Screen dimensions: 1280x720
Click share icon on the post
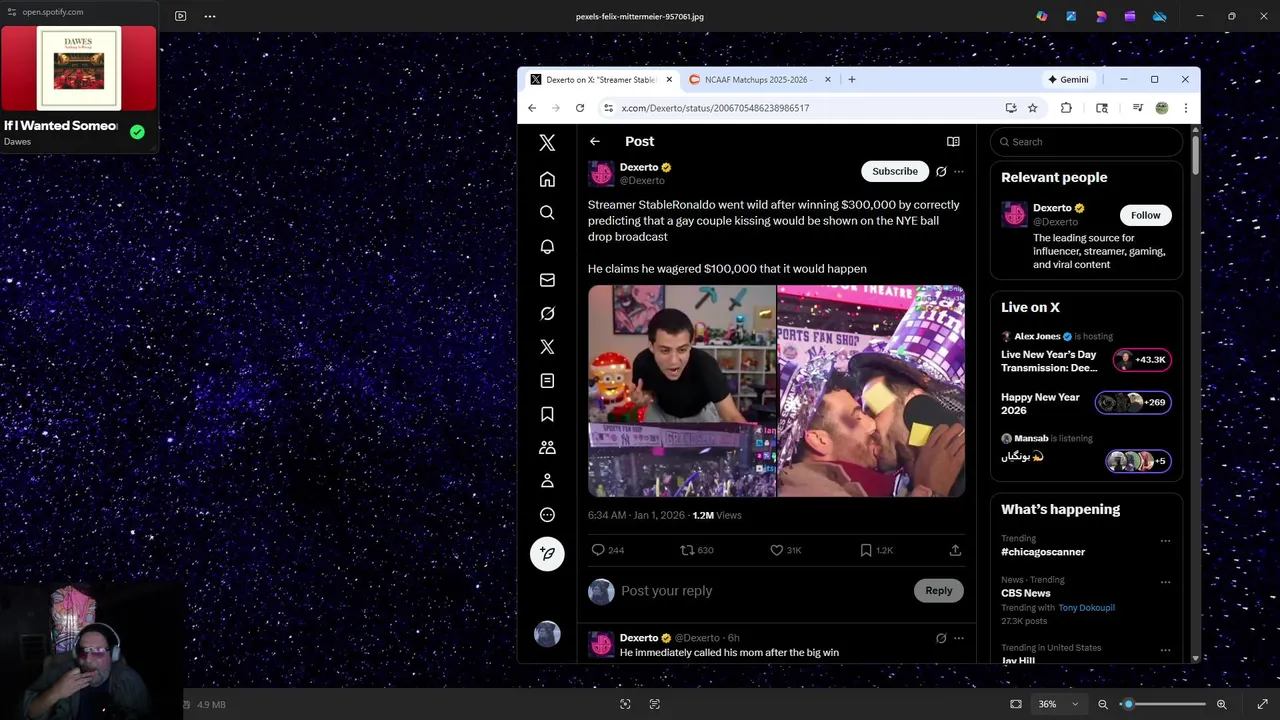coord(955,550)
